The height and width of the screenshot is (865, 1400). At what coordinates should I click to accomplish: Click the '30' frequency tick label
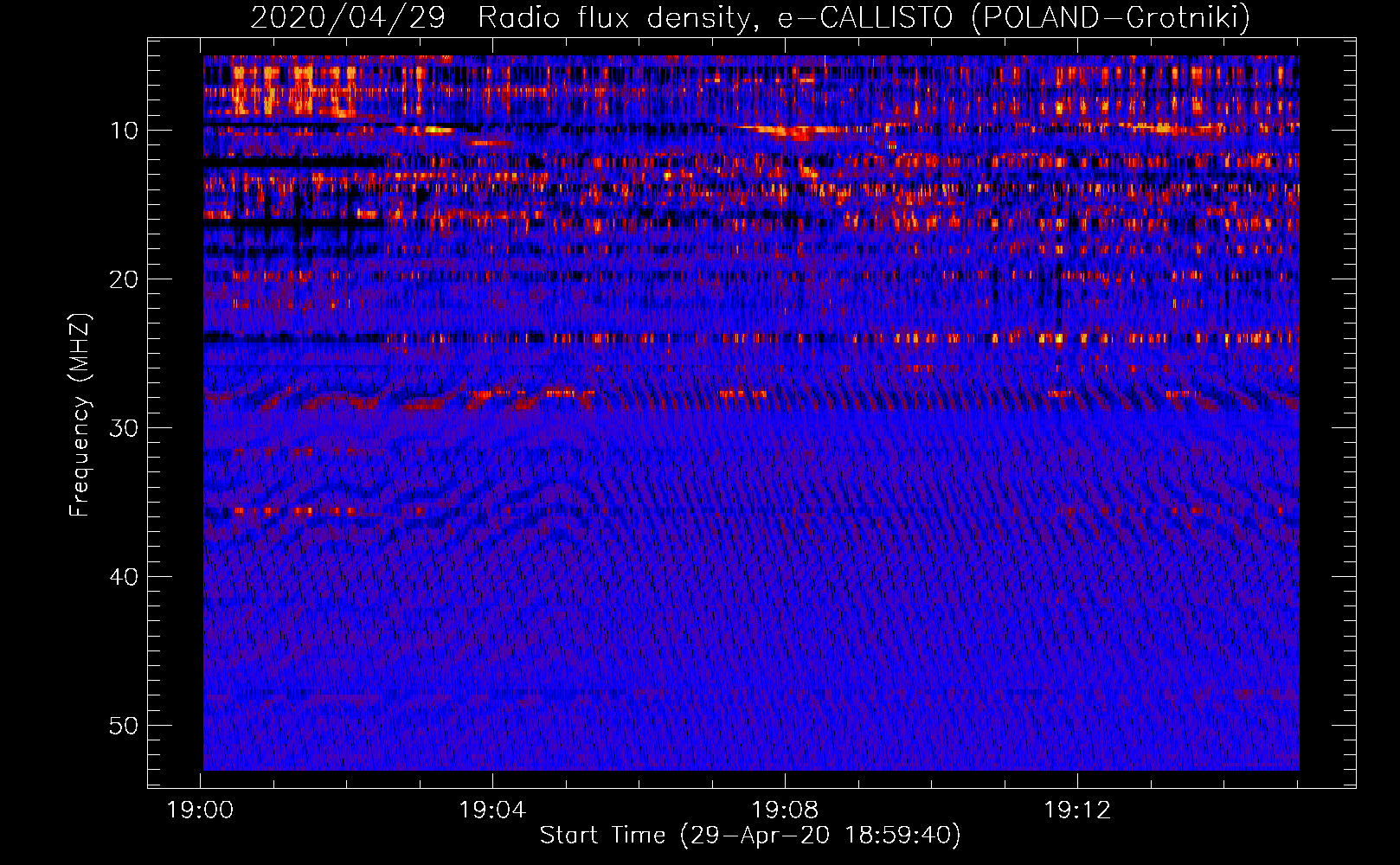[125, 428]
